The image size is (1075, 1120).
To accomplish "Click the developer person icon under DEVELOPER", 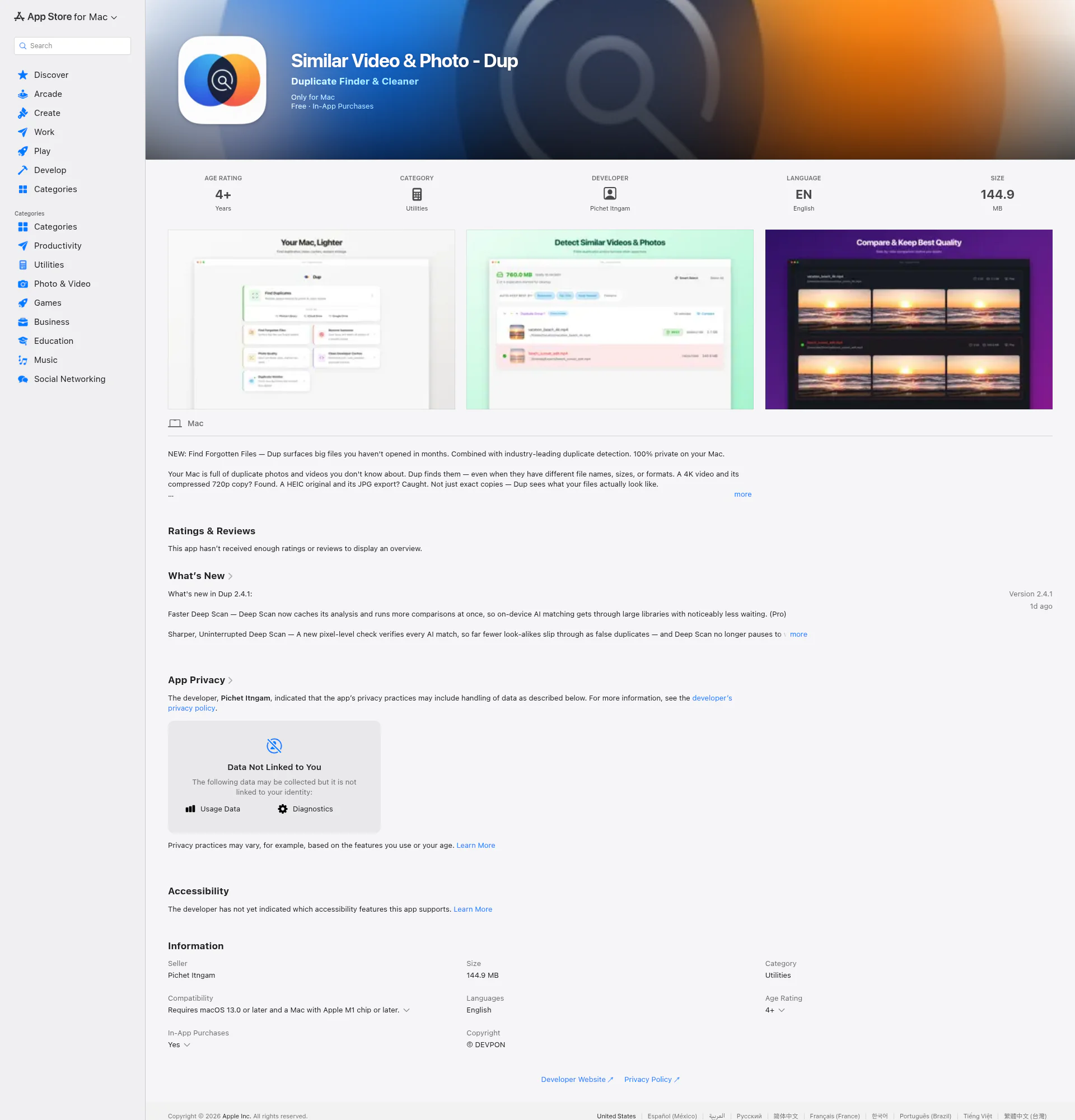I will (610, 194).
